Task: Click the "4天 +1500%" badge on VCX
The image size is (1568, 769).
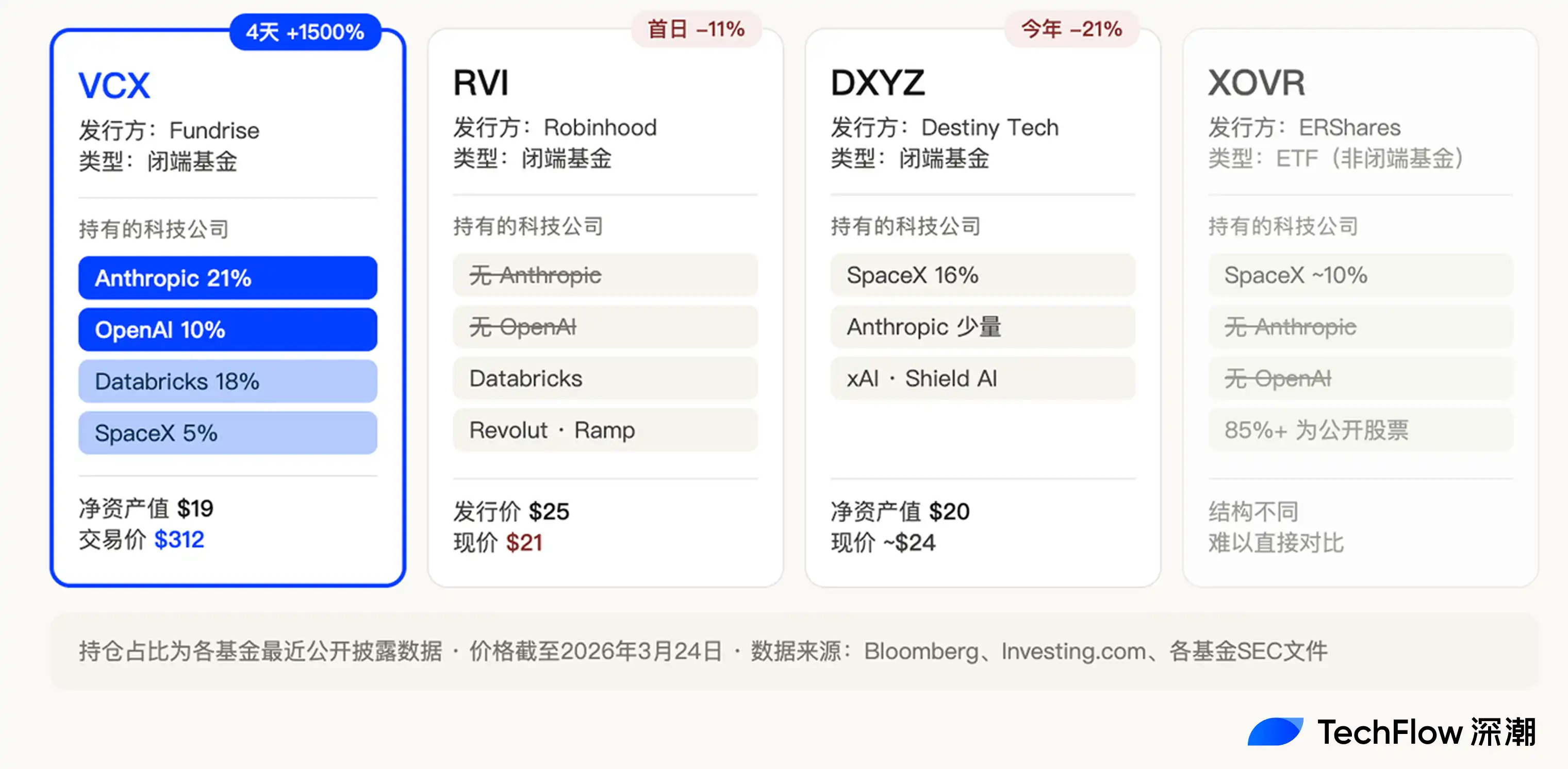Action: coord(305,31)
